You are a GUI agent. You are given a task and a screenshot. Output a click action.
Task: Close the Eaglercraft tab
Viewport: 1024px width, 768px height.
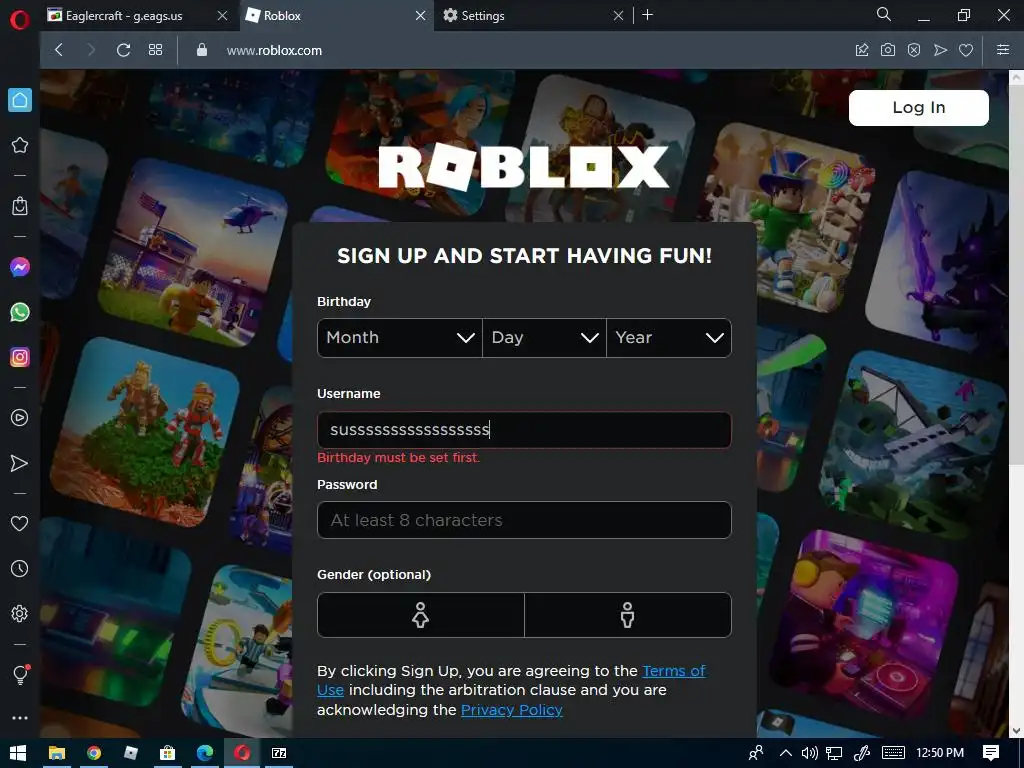[223, 16]
